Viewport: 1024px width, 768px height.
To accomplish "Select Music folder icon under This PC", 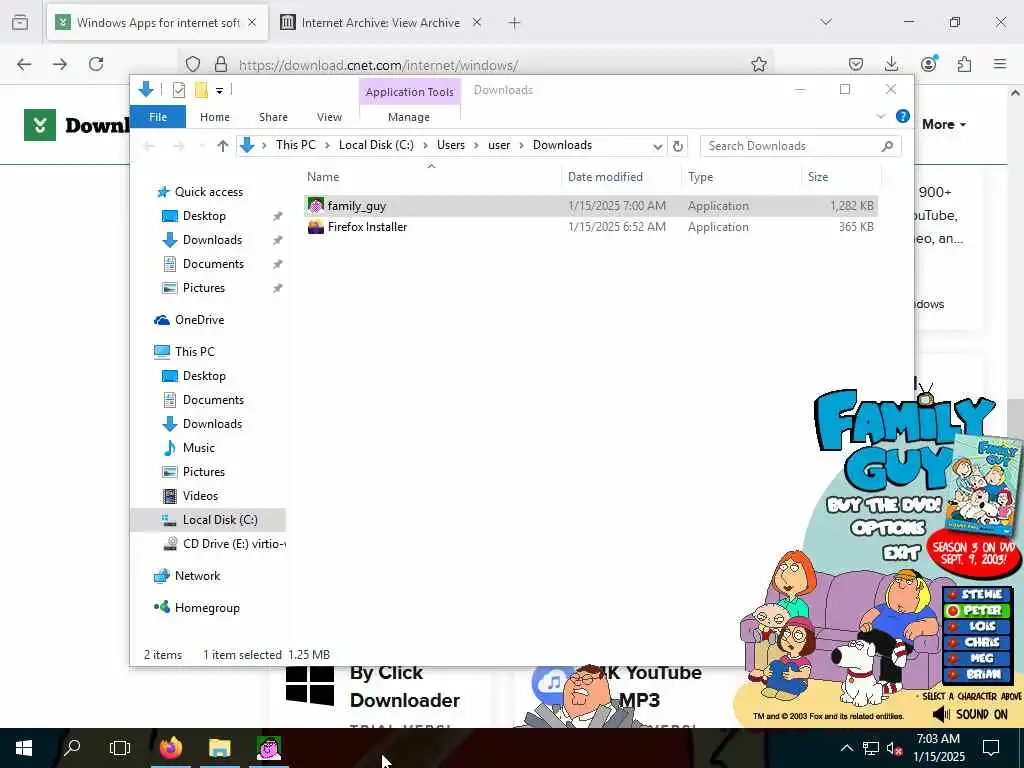I will 170,448.
